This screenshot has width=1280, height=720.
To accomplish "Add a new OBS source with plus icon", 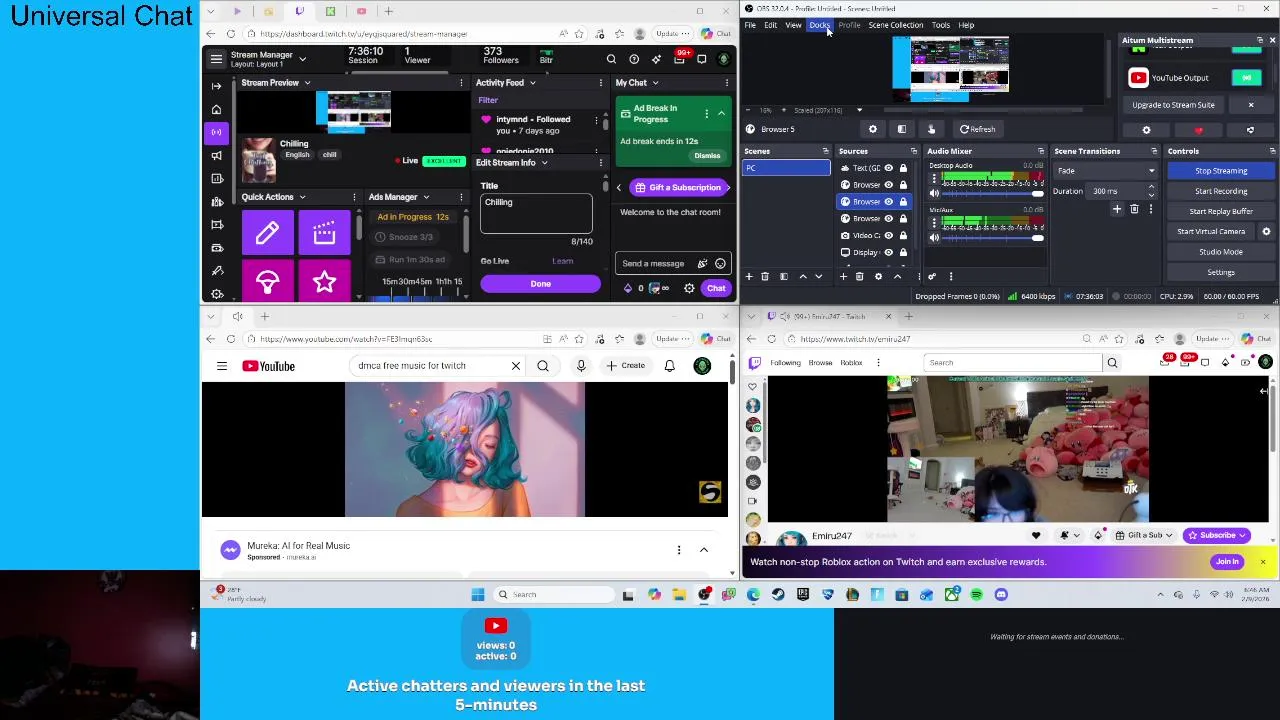I will tap(843, 277).
